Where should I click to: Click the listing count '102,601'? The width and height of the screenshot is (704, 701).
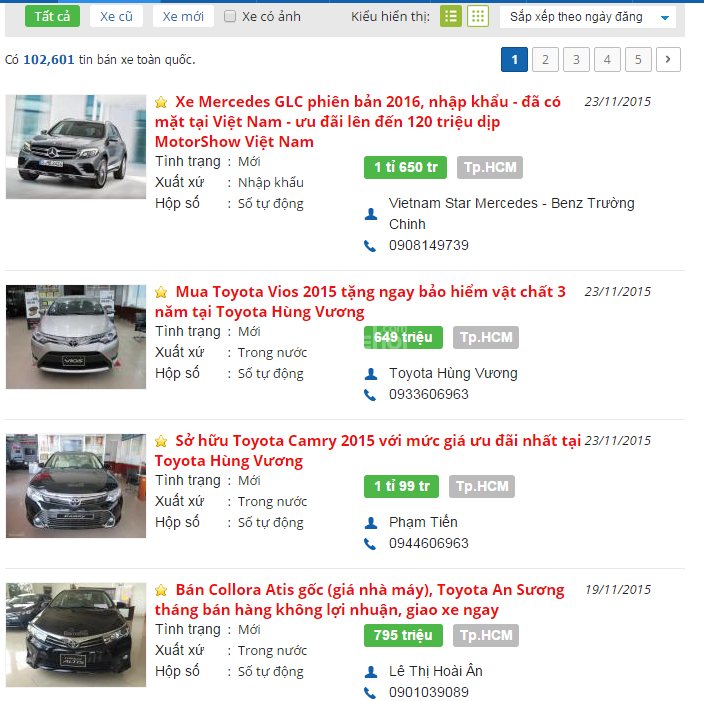coord(48,60)
